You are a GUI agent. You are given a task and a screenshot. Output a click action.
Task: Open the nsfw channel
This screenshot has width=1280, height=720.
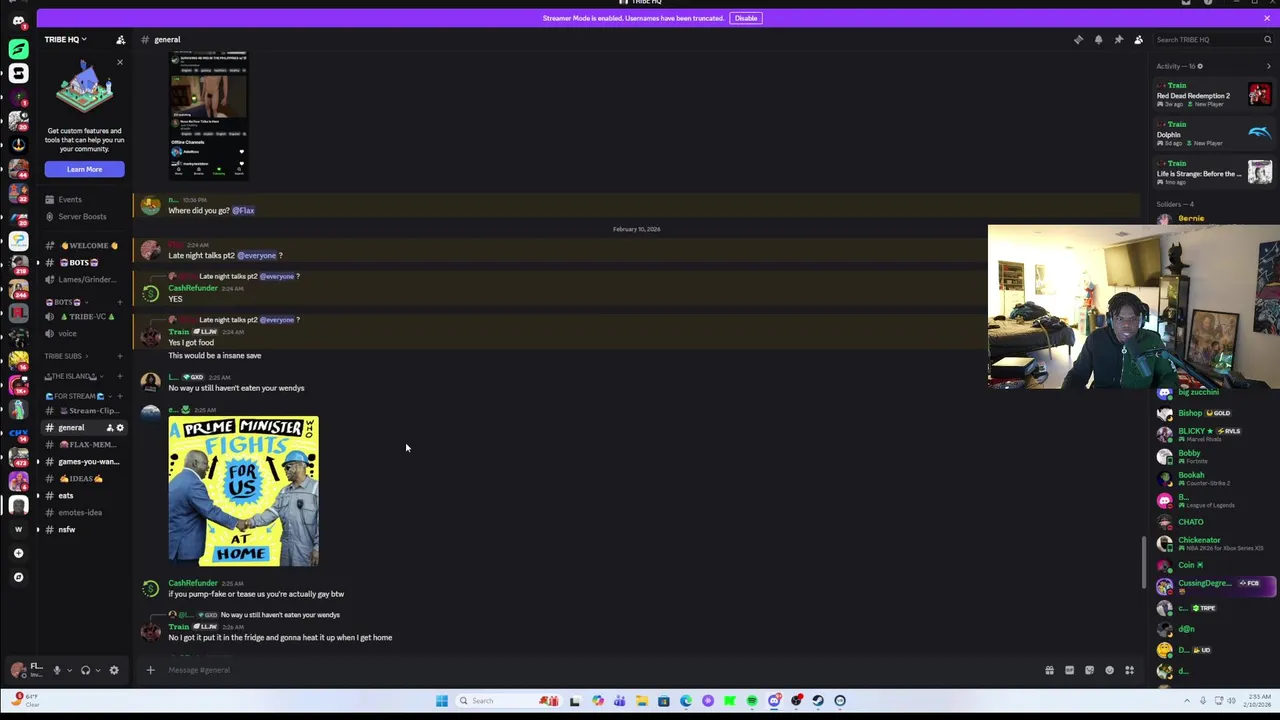84,529
